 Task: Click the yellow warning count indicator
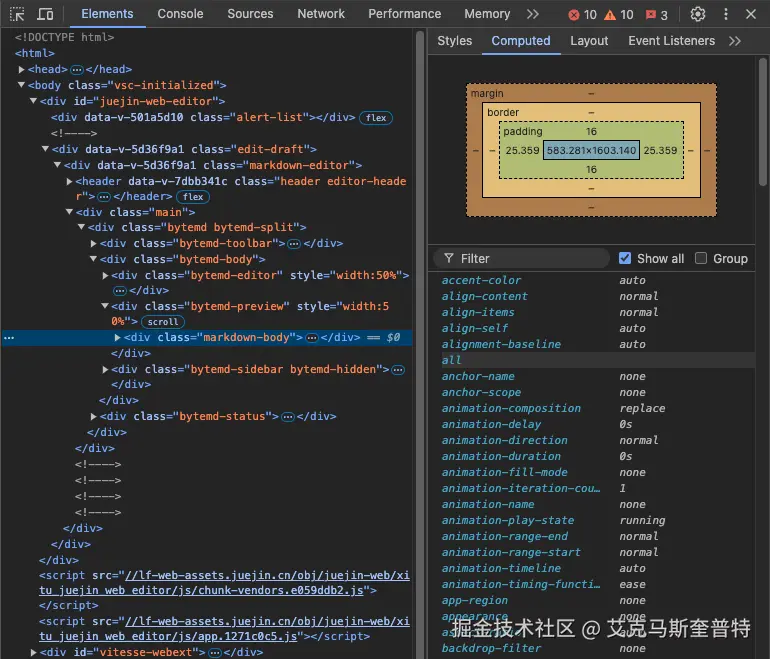619,15
